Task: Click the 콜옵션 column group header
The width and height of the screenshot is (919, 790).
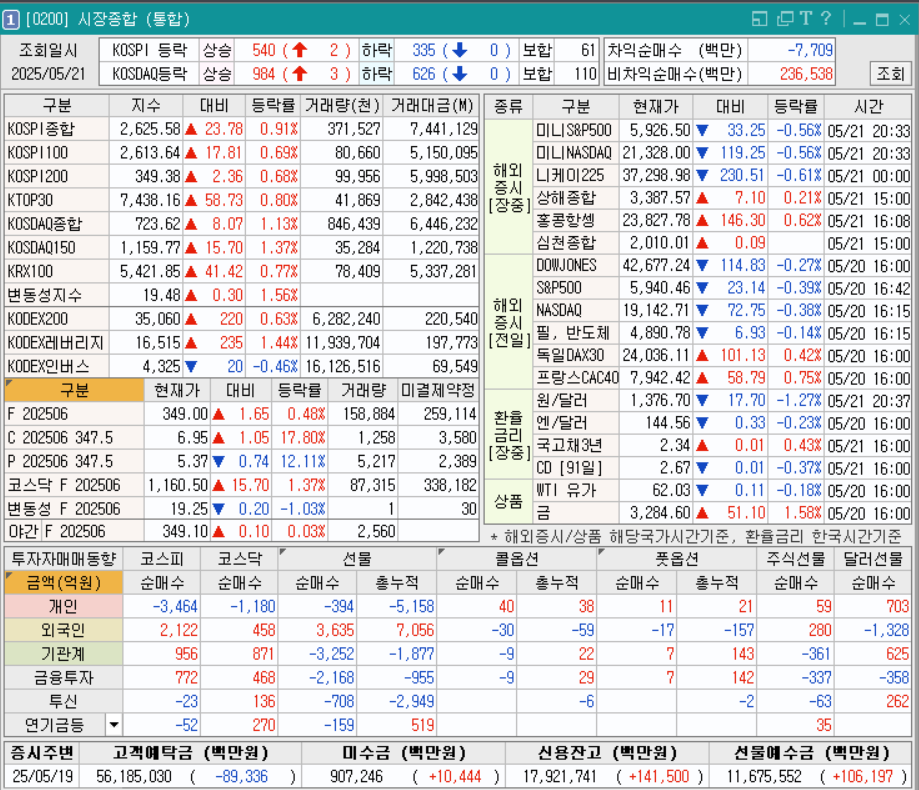Action: (x=517, y=559)
